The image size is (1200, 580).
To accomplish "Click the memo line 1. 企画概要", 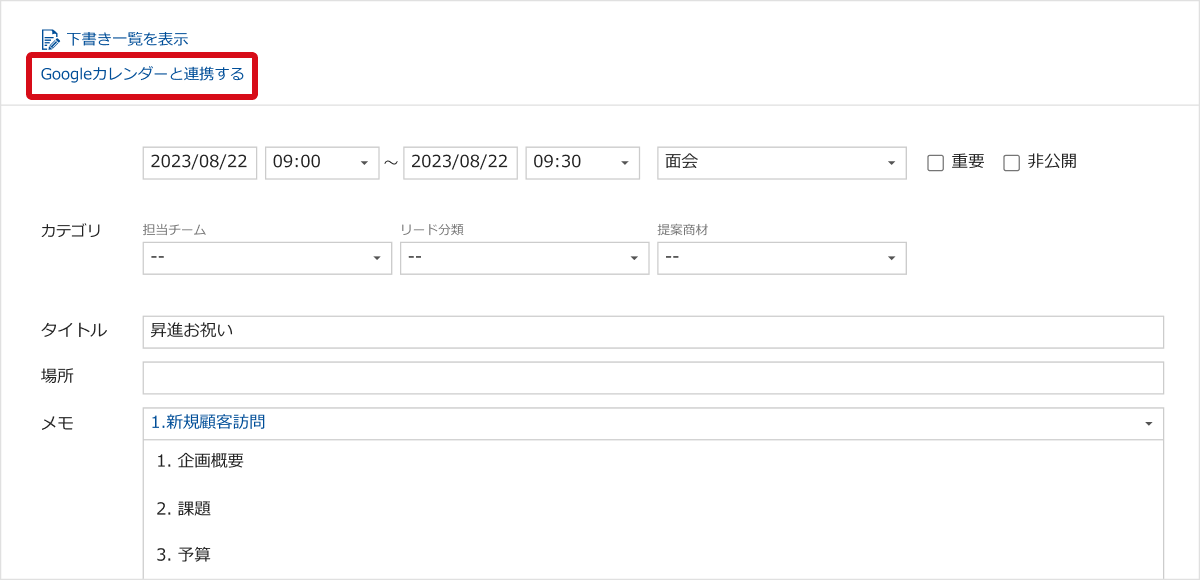I will coord(200,461).
